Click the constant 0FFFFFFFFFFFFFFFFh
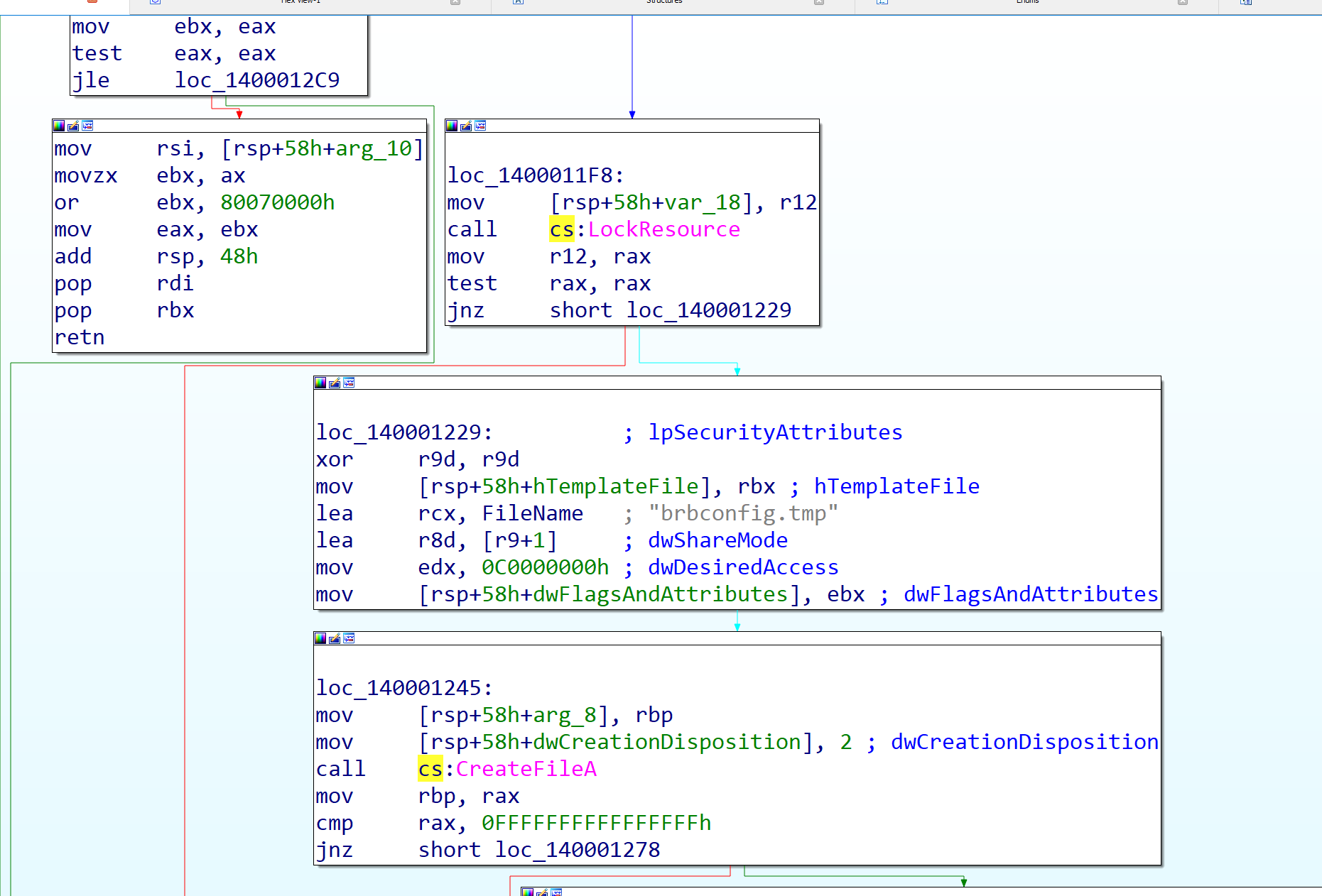 (x=597, y=823)
